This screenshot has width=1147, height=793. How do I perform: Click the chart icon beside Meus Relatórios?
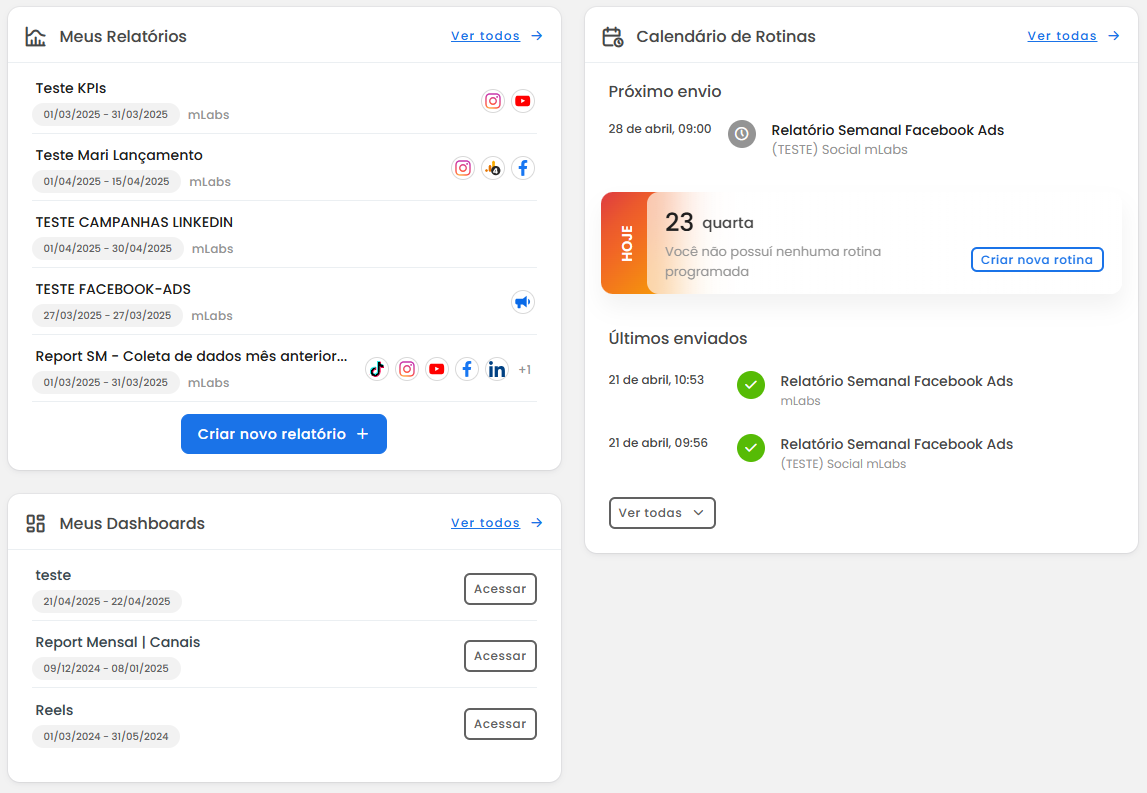(x=35, y=35)
